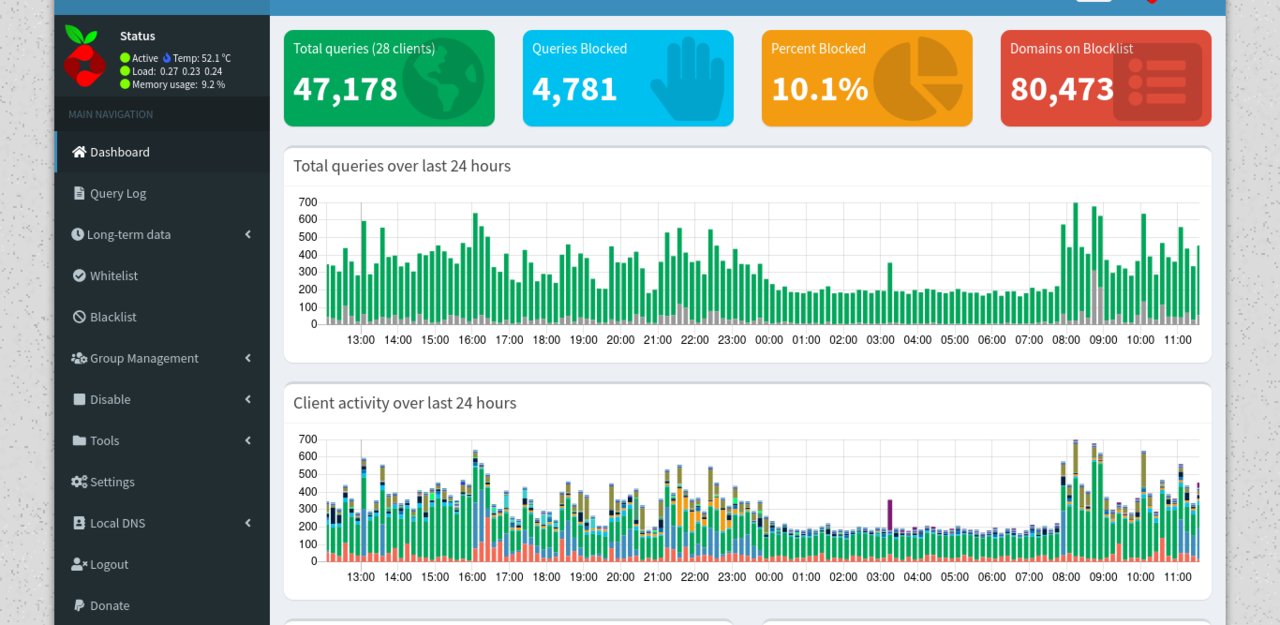
Task: Click the Local DNS label
Action: 118,522
